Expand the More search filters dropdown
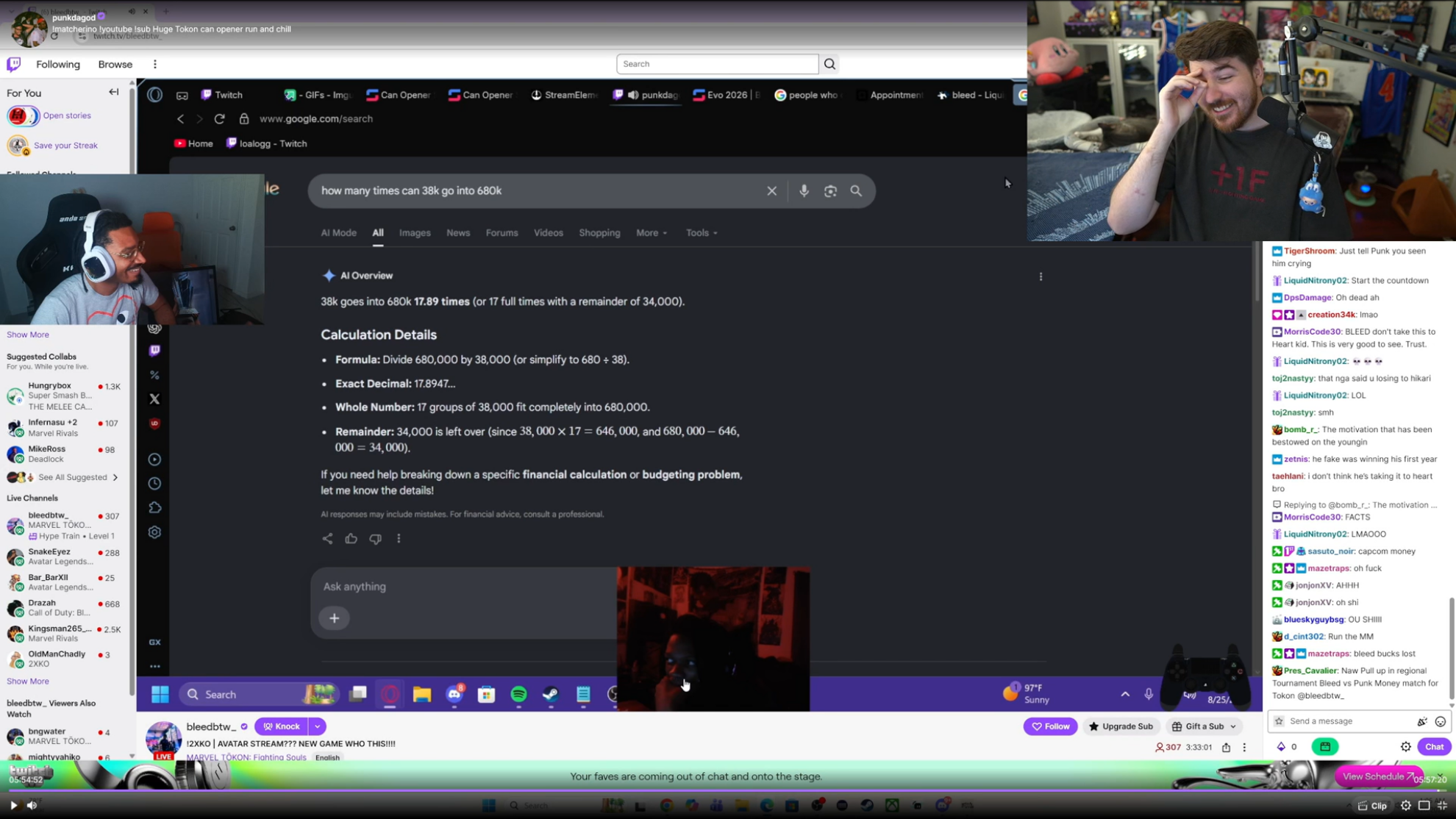Viewport: 1456px width, 819px height. (652, 233)
